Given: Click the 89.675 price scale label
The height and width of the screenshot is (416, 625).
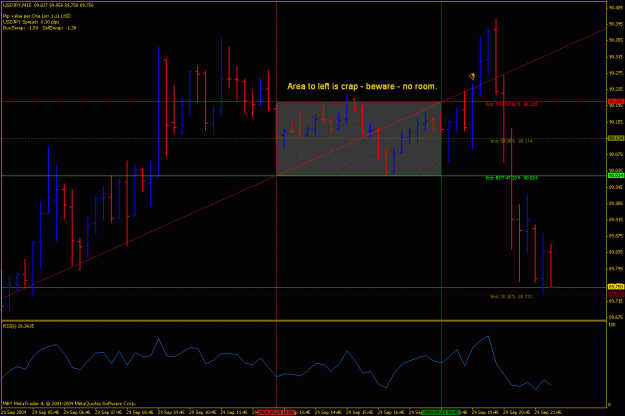Looking at the screenshot, I should 616,317.
